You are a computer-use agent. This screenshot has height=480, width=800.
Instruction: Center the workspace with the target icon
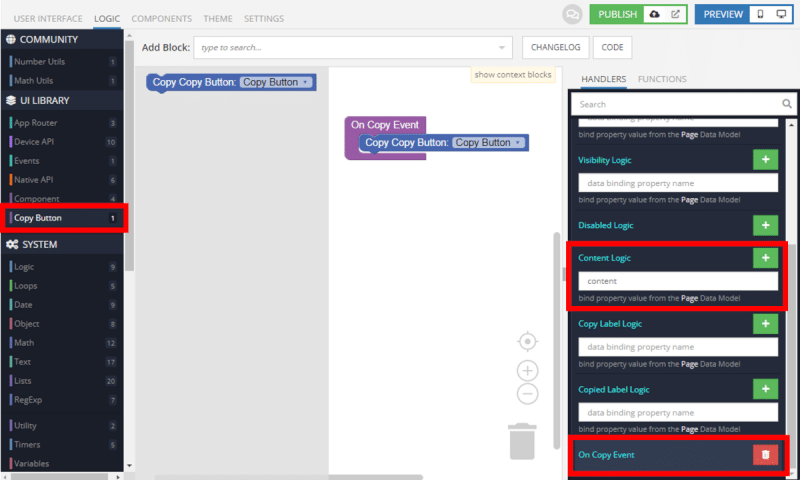(528, 342)
